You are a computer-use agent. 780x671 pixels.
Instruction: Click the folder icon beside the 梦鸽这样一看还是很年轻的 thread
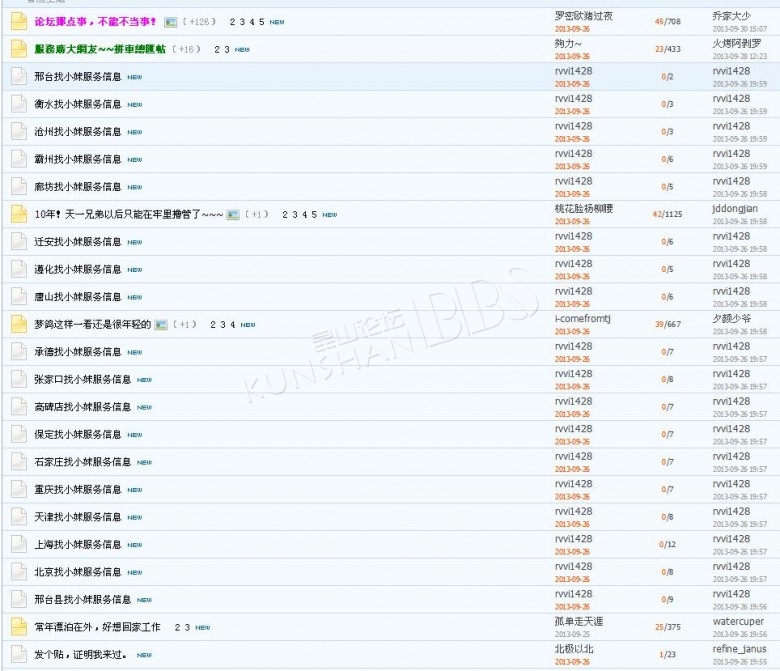click(x=18, y=324)
